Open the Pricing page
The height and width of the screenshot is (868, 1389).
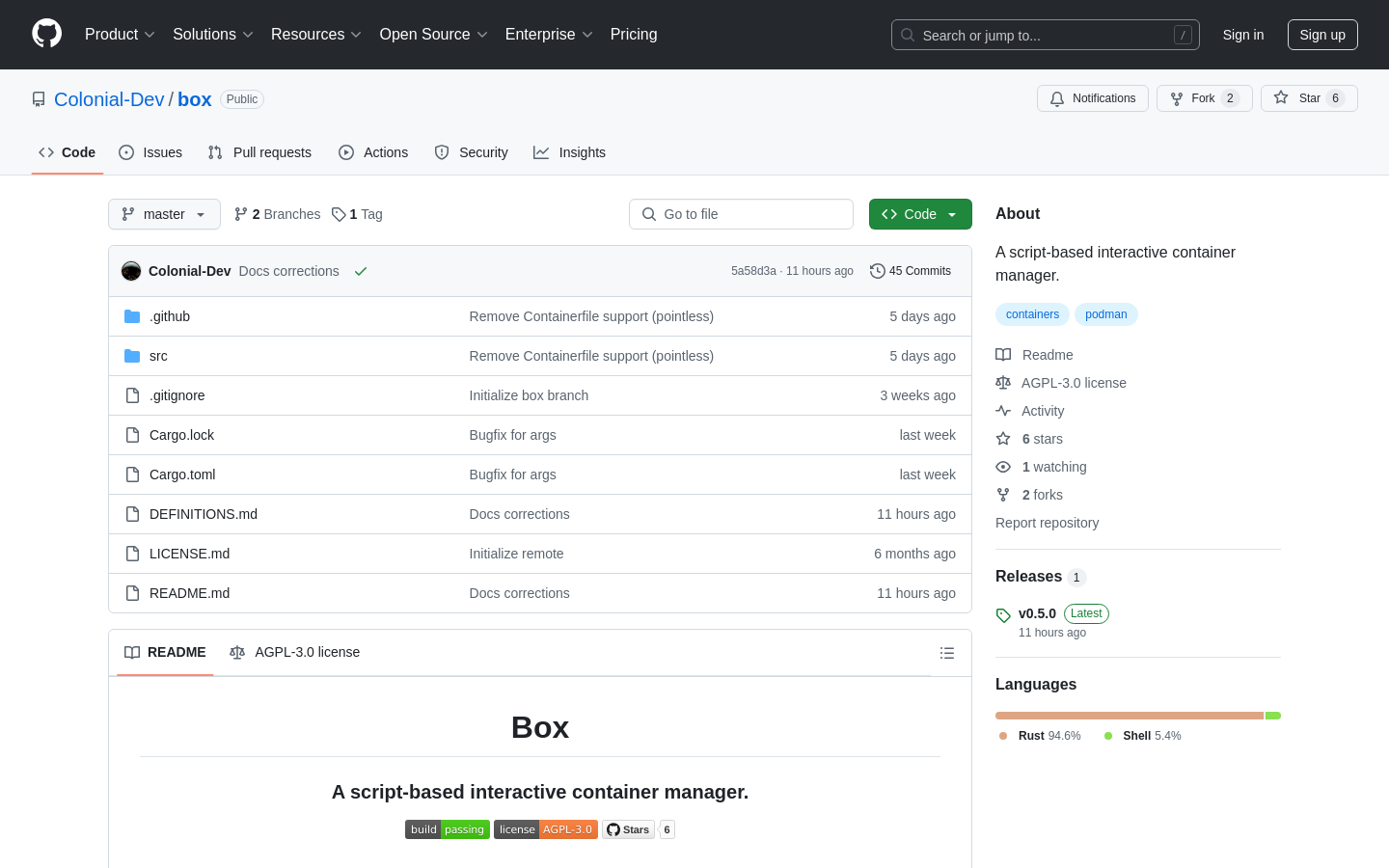click(634, 35)
